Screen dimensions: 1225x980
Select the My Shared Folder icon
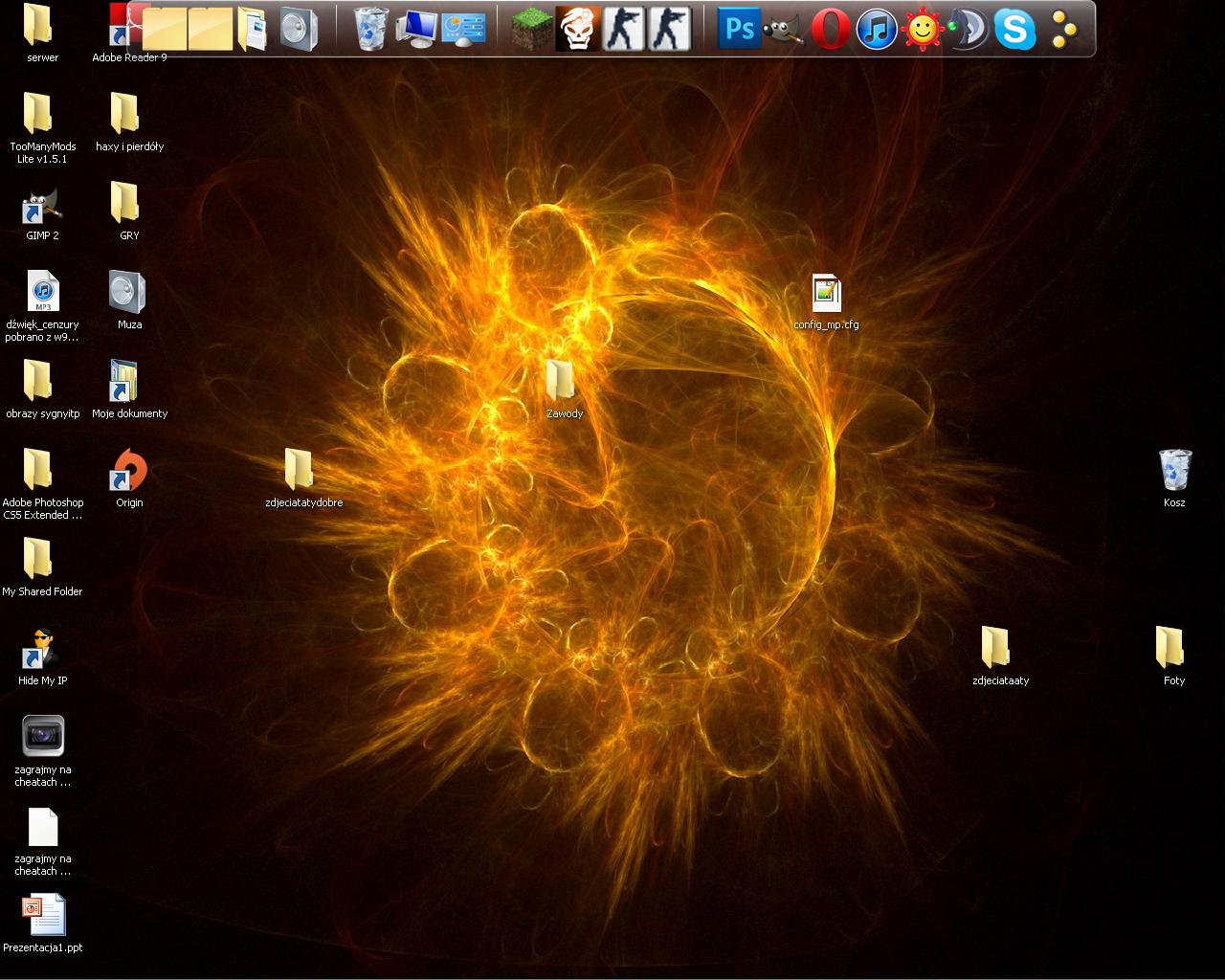(x=42, y=568)
